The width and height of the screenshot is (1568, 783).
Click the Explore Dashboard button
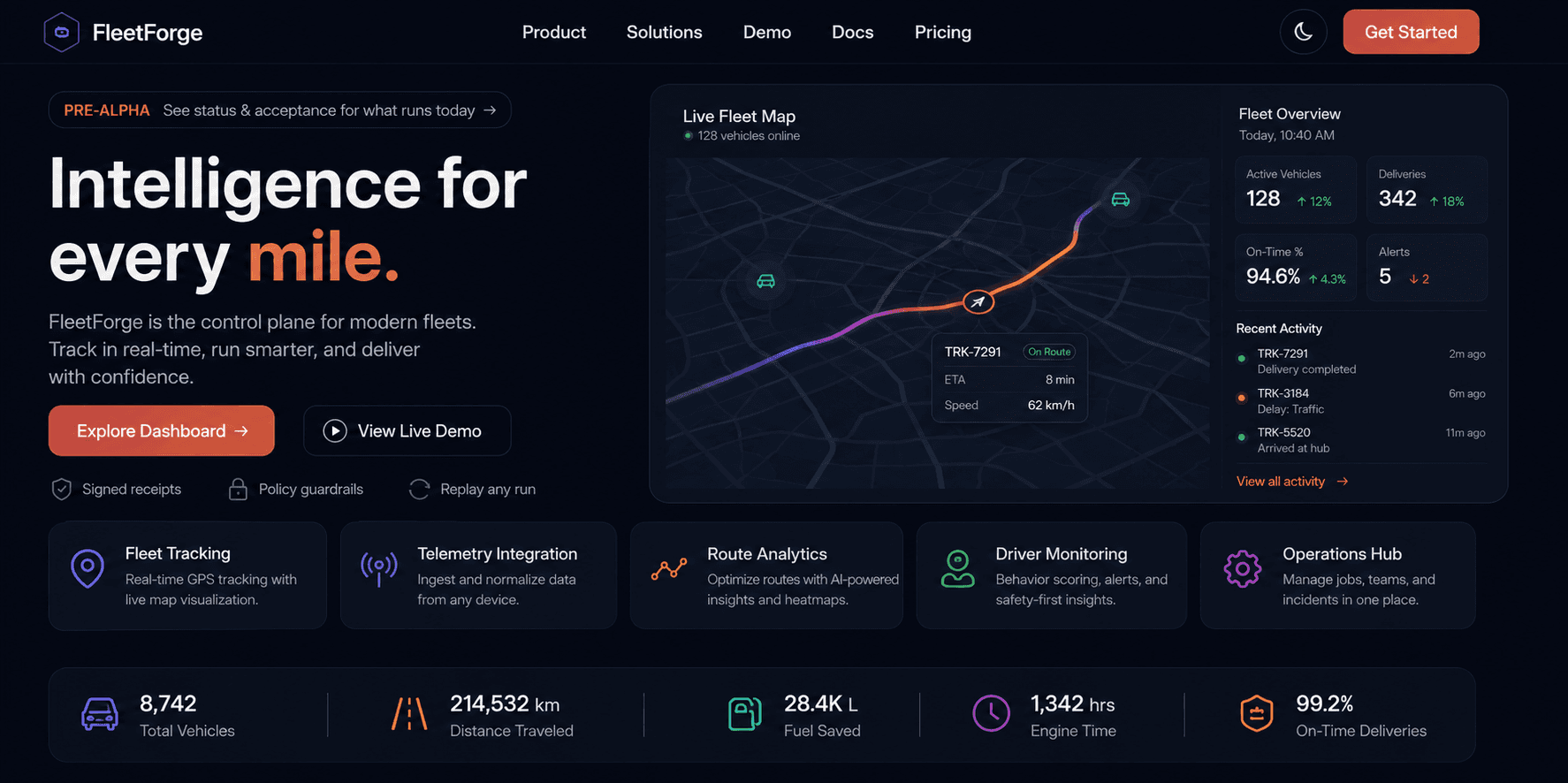(161, 430)
